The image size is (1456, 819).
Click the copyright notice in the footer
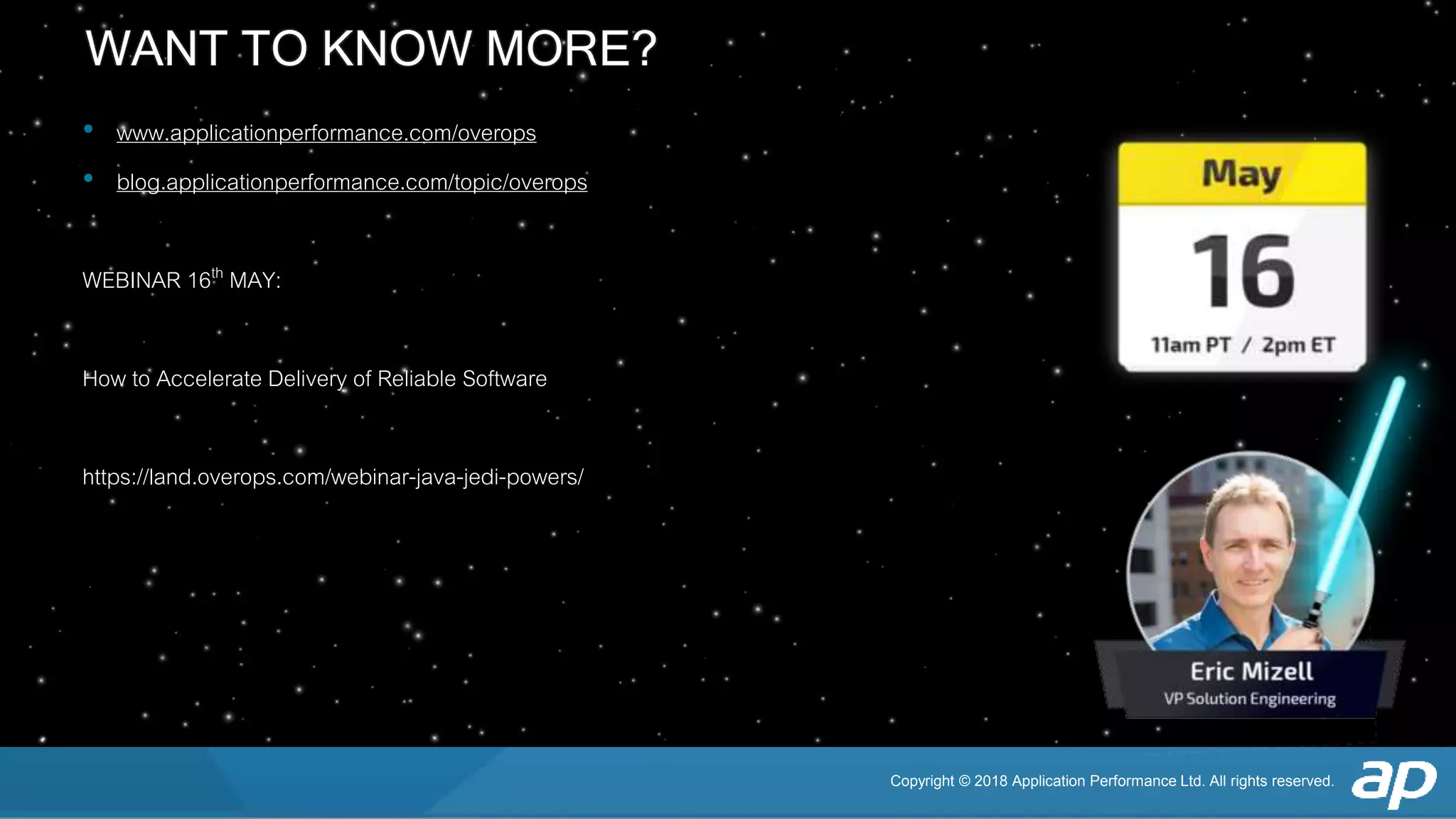1112,781
